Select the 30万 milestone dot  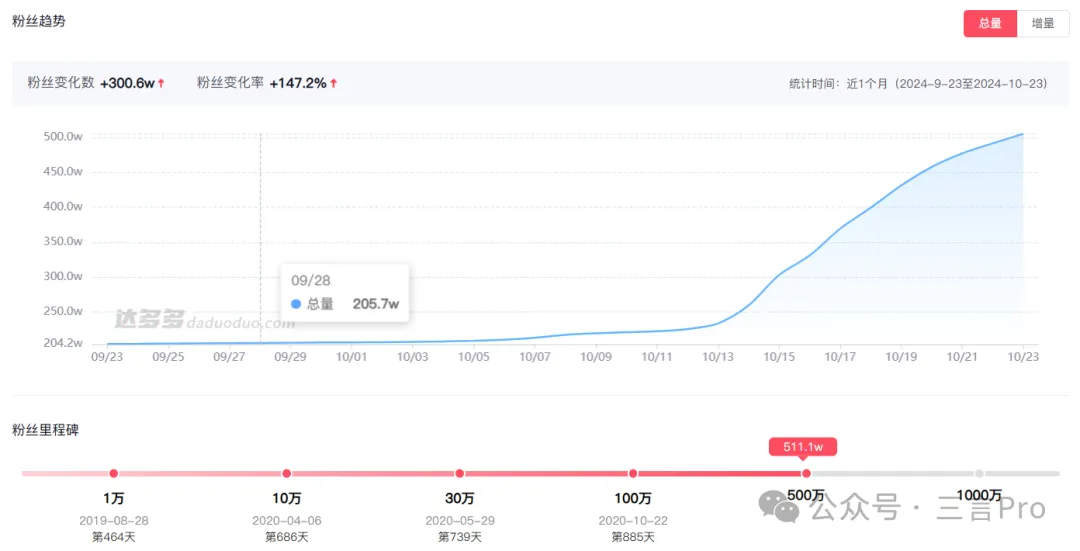(460, 473)
